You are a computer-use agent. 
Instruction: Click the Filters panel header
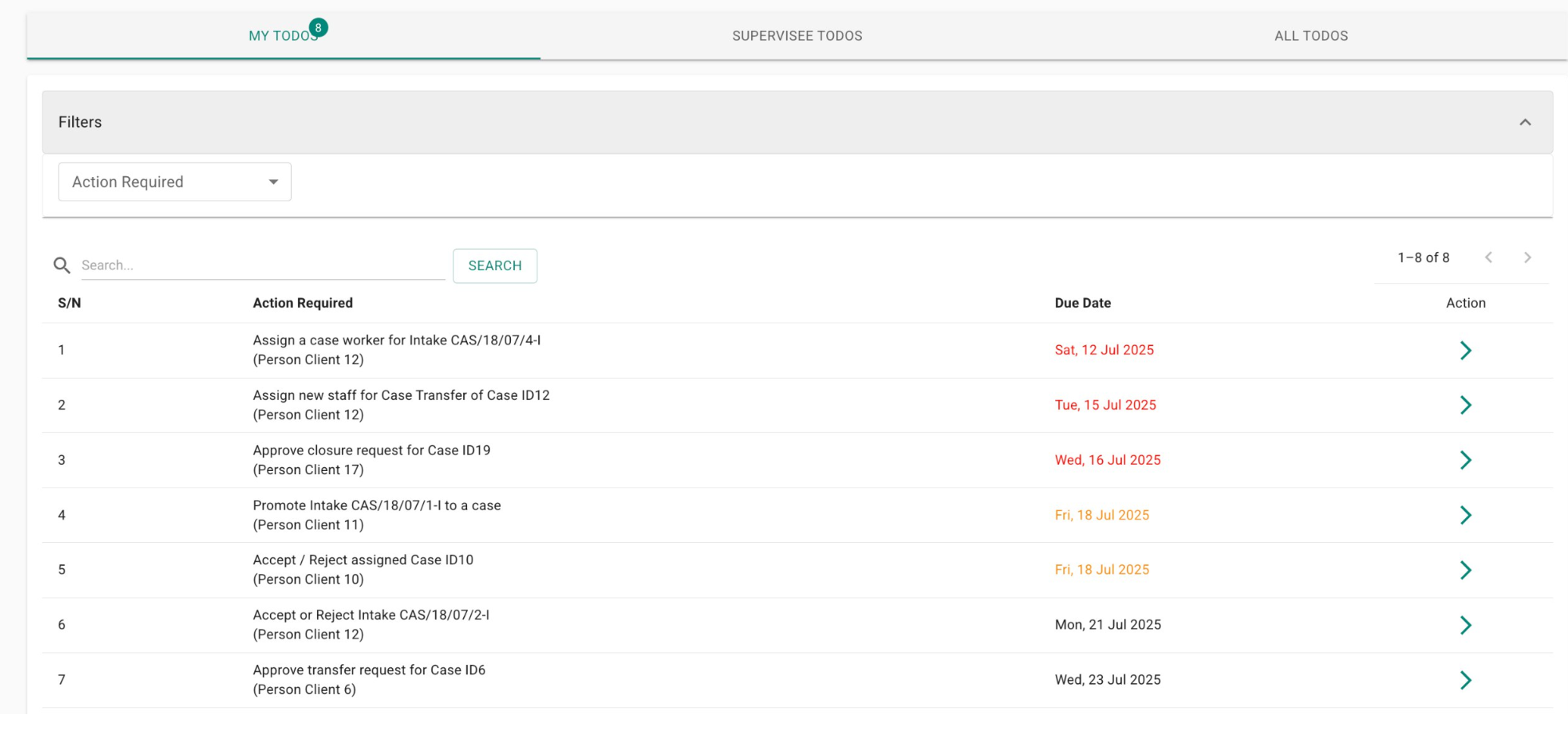730,122
